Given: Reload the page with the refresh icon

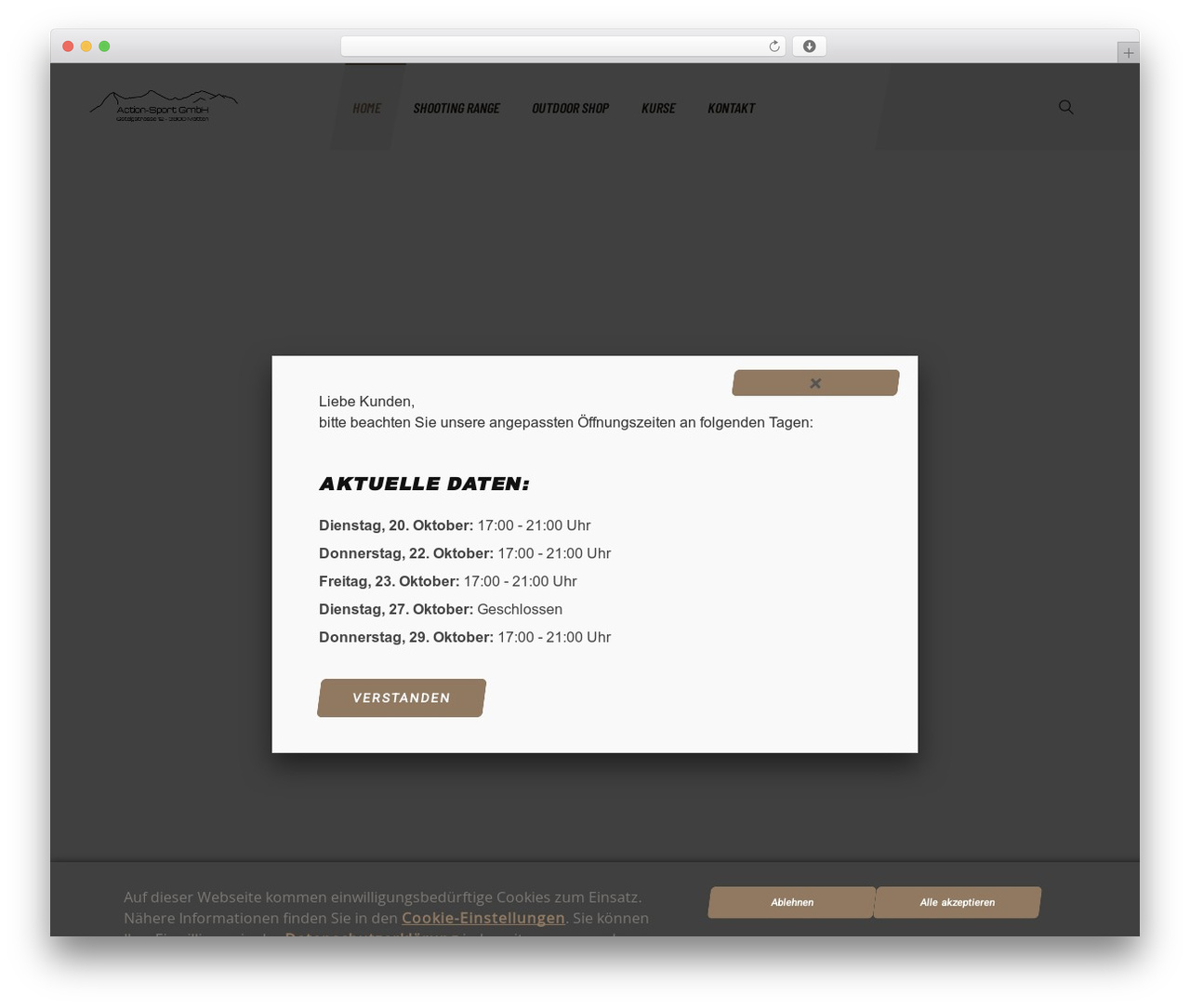Looking at the screenshot, I should 774,46.
